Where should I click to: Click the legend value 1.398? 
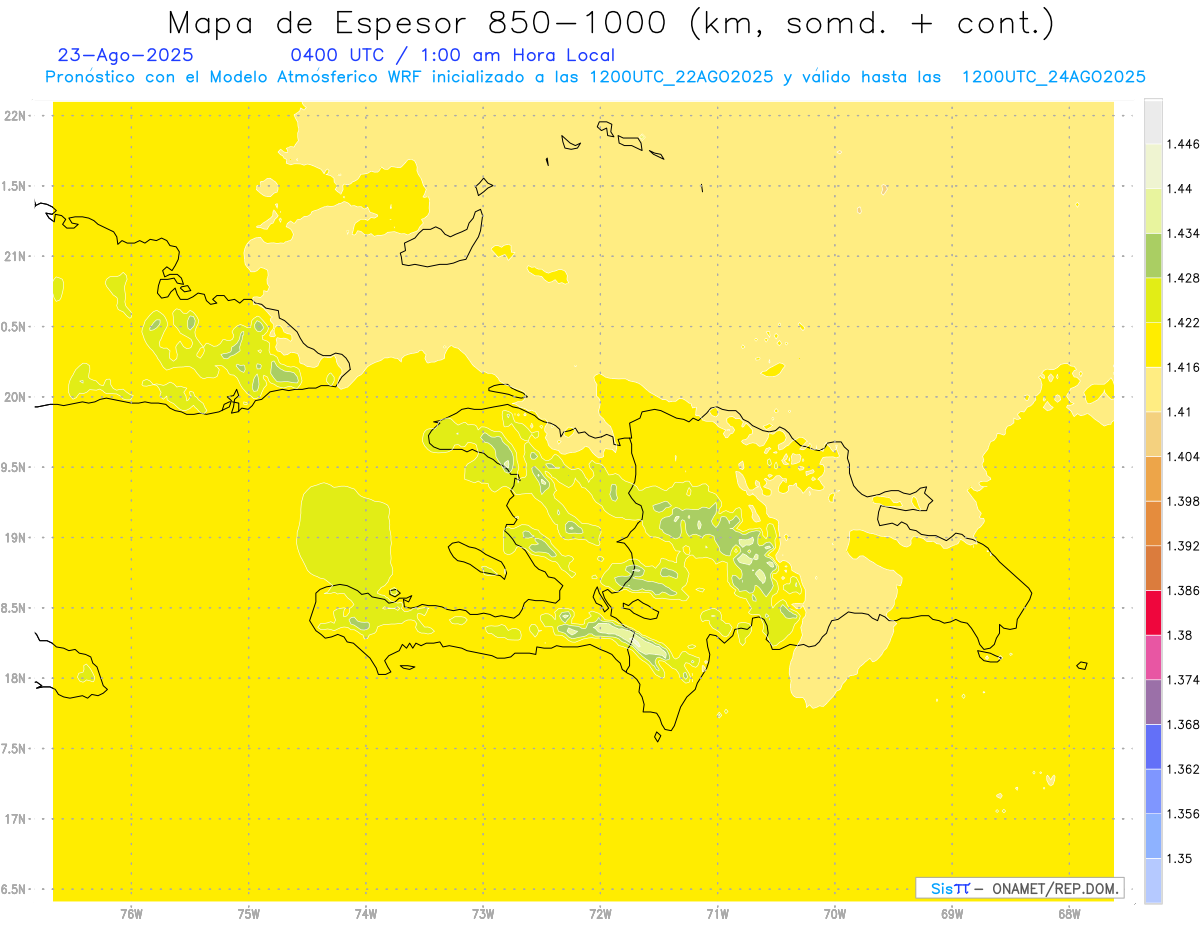point(1182,501)
